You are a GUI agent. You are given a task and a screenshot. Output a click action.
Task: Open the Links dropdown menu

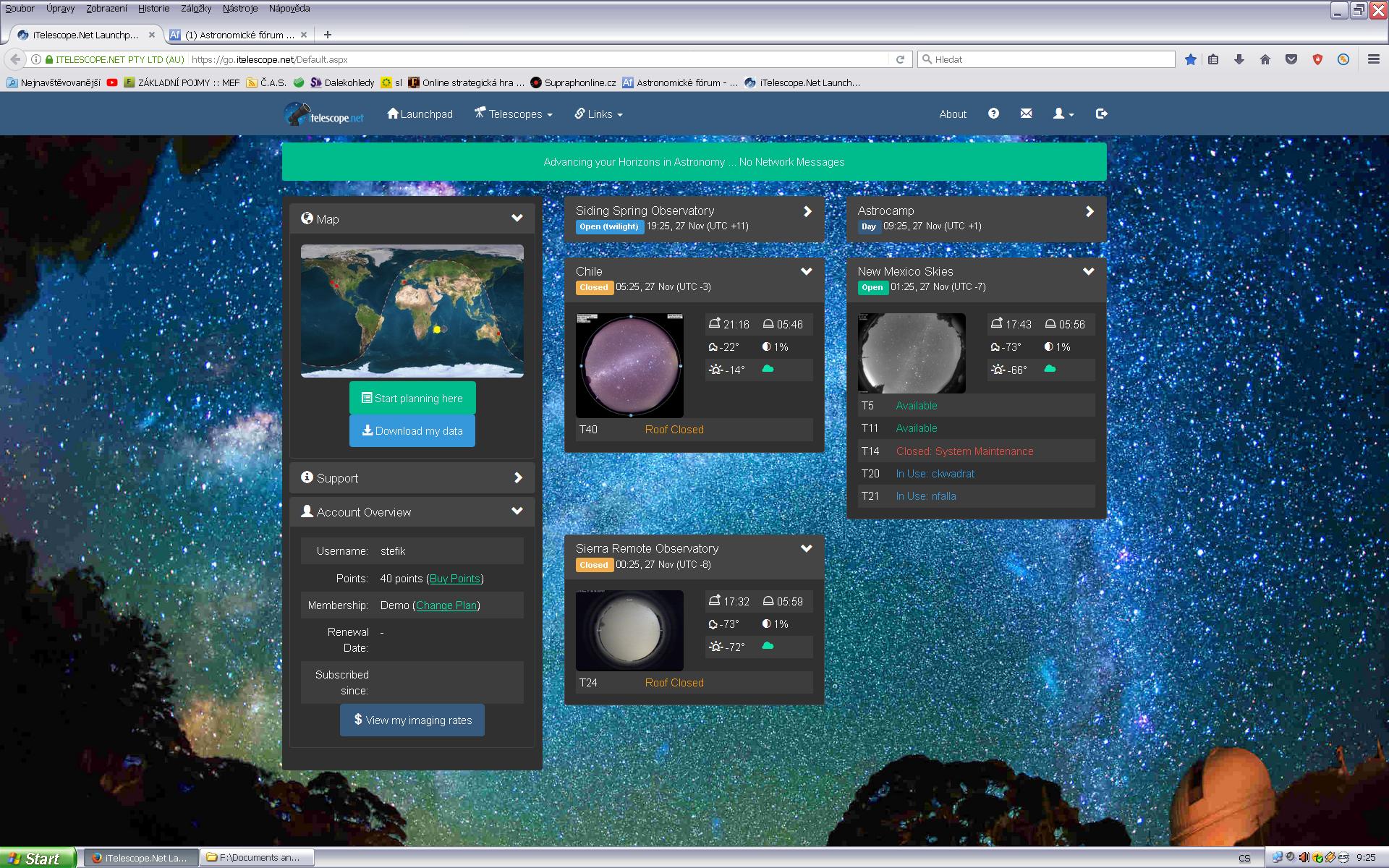[x=600, y=113]
